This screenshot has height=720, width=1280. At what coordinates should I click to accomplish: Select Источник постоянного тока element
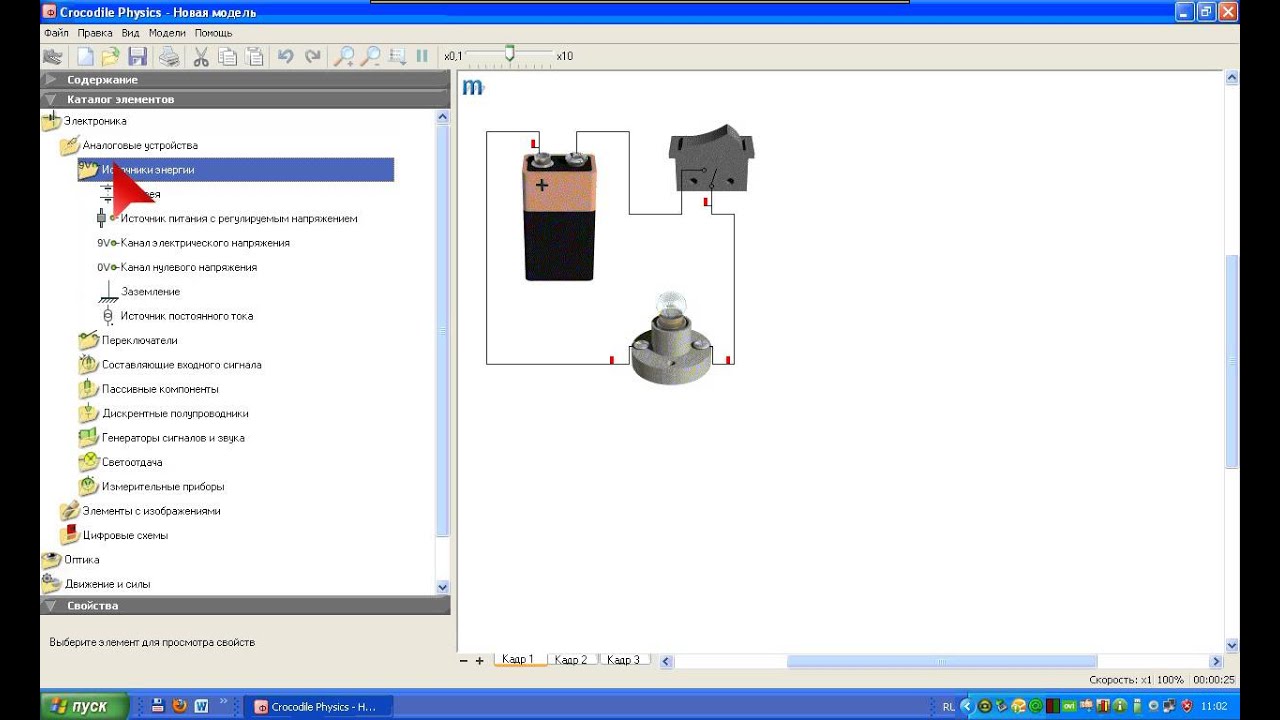[x=186, y=316]
